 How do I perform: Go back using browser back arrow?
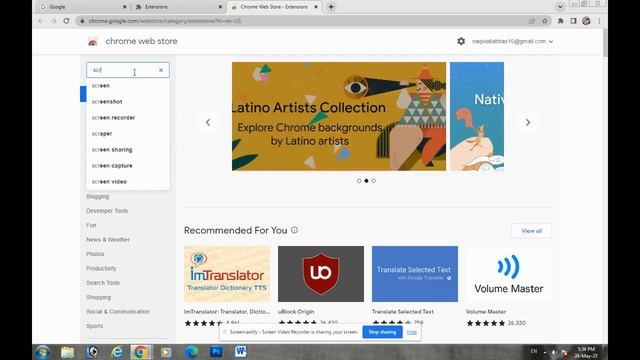point(41,21)
